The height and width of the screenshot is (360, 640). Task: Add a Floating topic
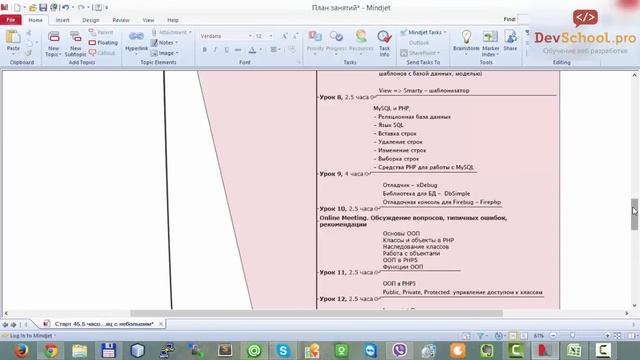(x=103, y=42)
